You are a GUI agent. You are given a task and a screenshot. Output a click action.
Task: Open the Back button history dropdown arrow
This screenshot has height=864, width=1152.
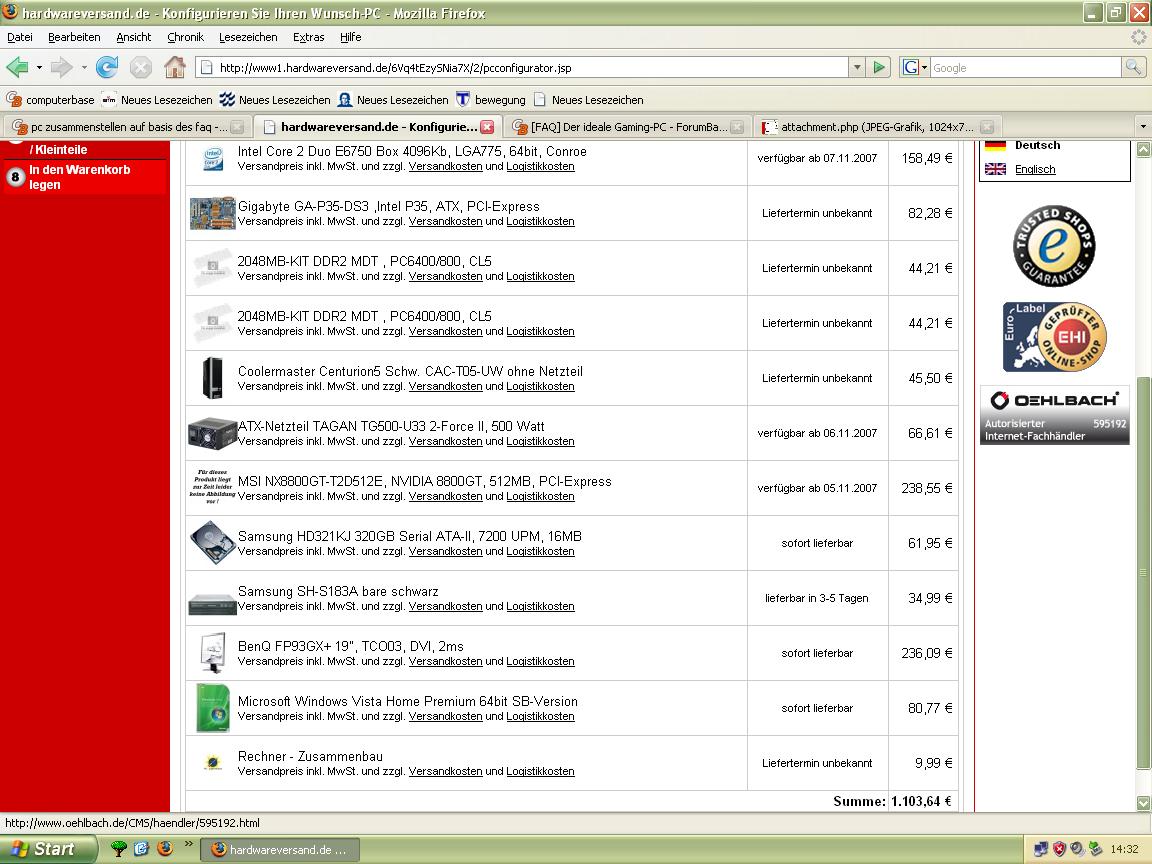(x=39, y=68)
